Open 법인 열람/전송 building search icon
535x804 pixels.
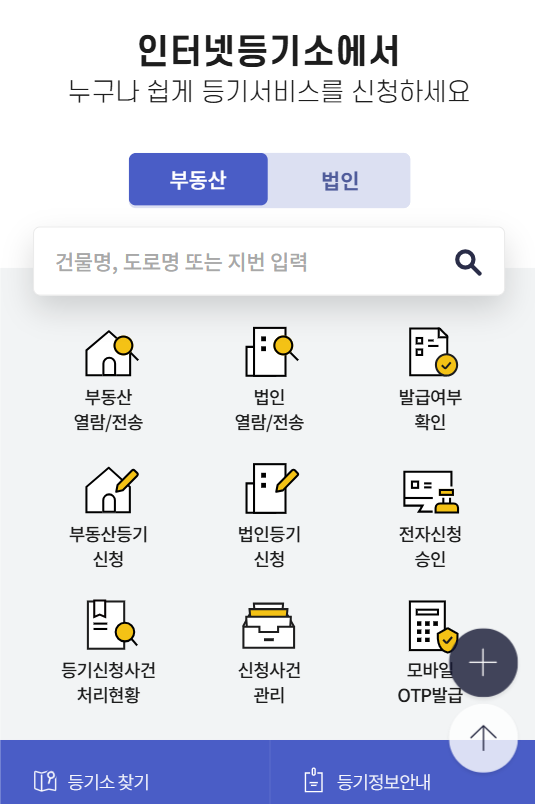coord(271,352)
